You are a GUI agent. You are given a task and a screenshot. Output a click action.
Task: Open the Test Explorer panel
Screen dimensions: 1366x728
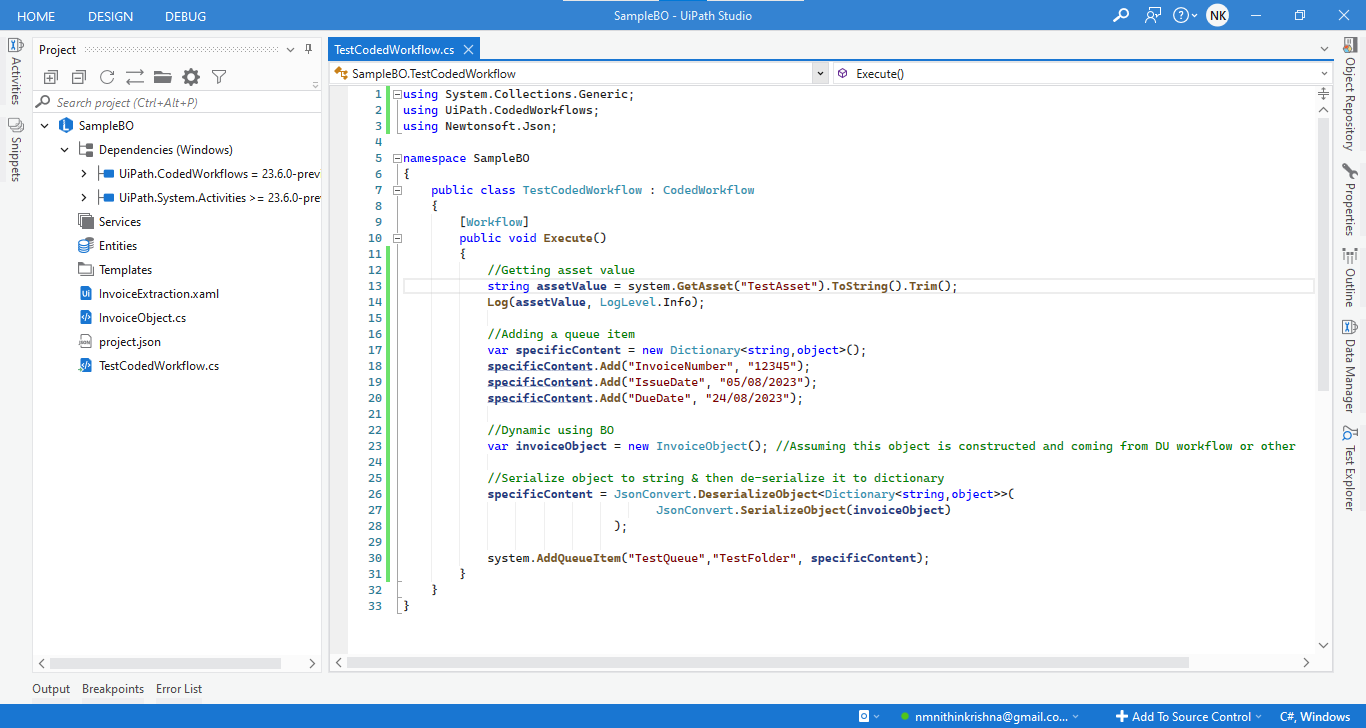pos(1349,467)
